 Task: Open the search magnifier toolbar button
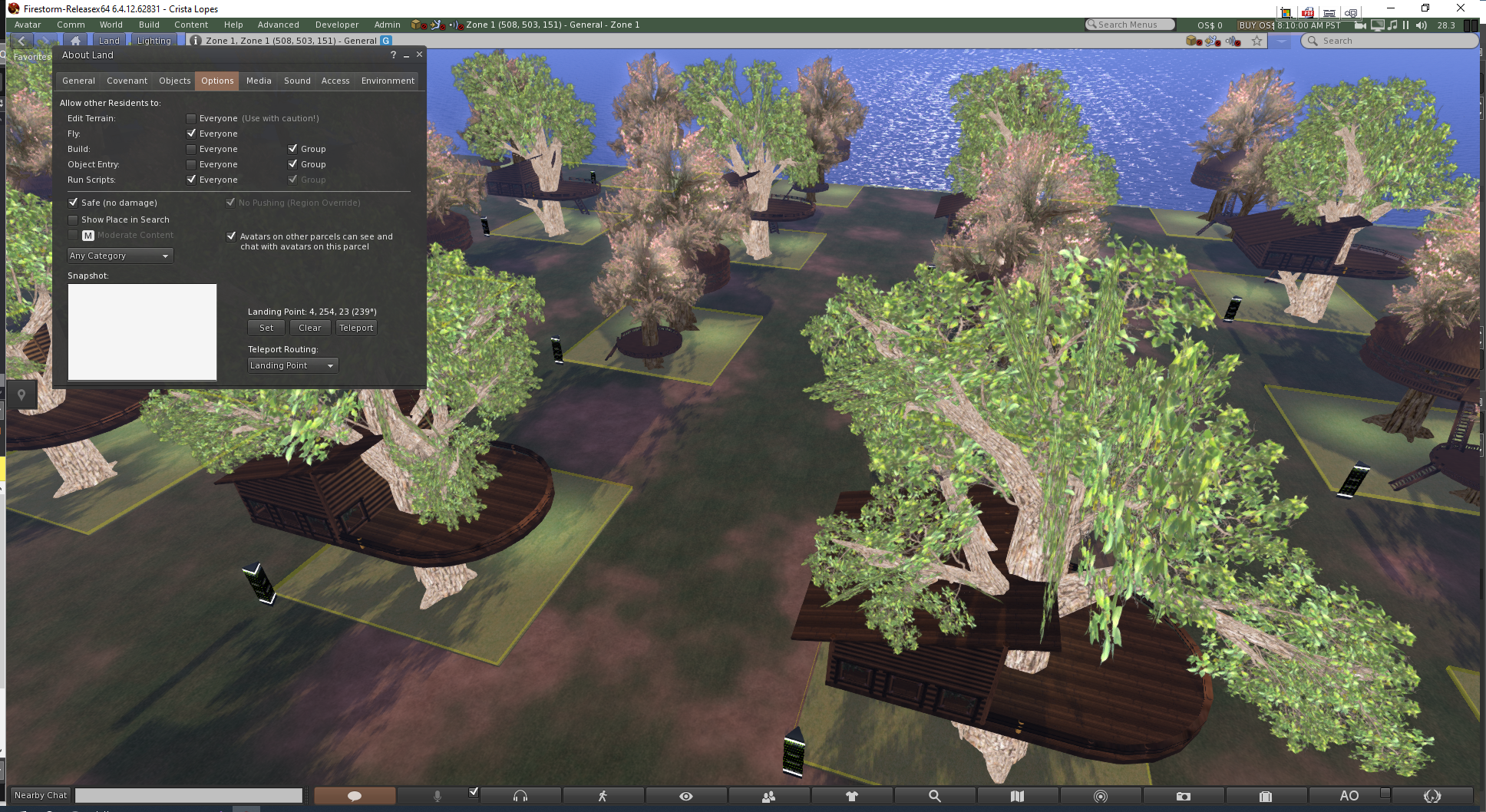[x=935, y=796]
